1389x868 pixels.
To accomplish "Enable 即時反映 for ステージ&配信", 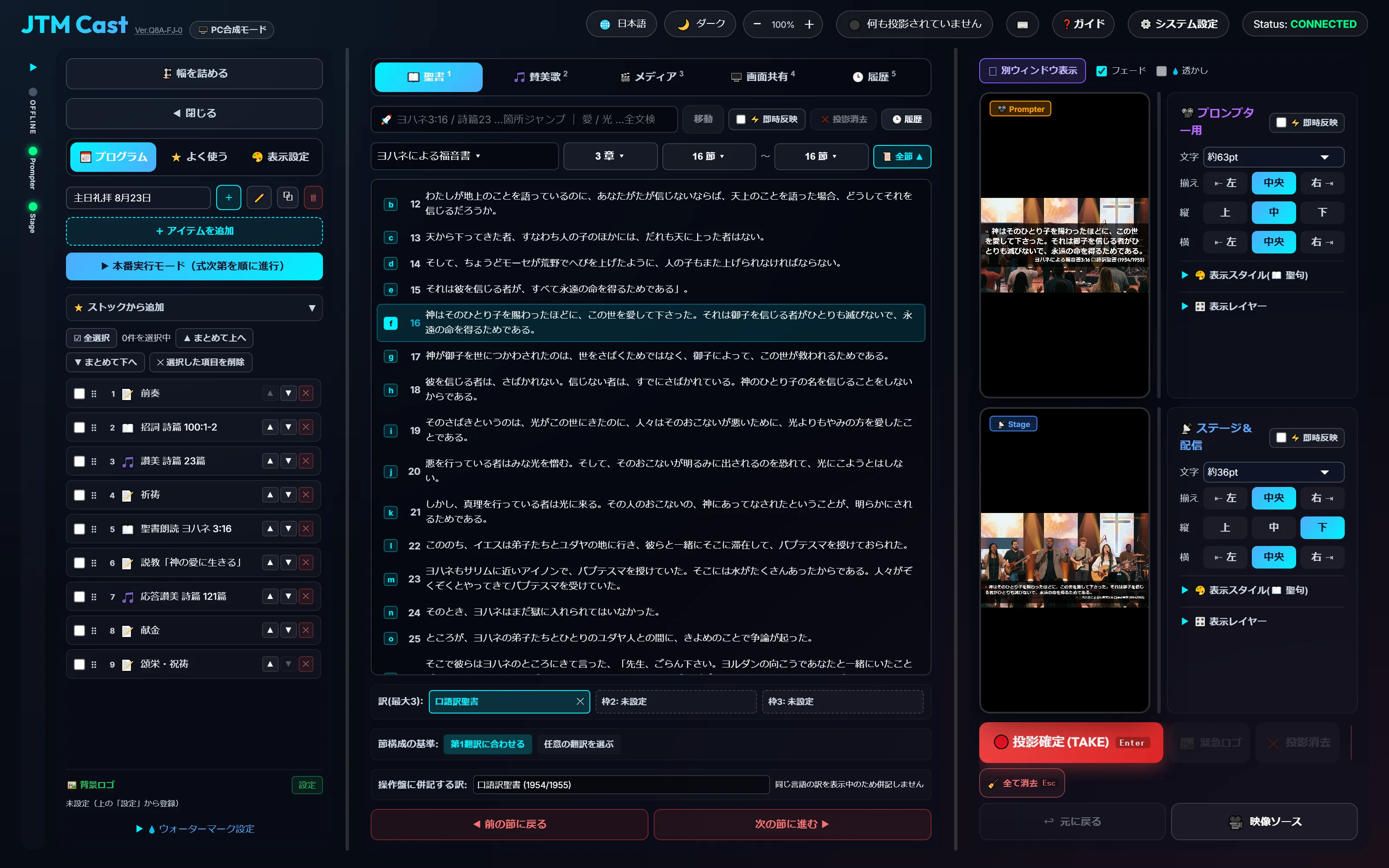I will (x=1281, y=437).
